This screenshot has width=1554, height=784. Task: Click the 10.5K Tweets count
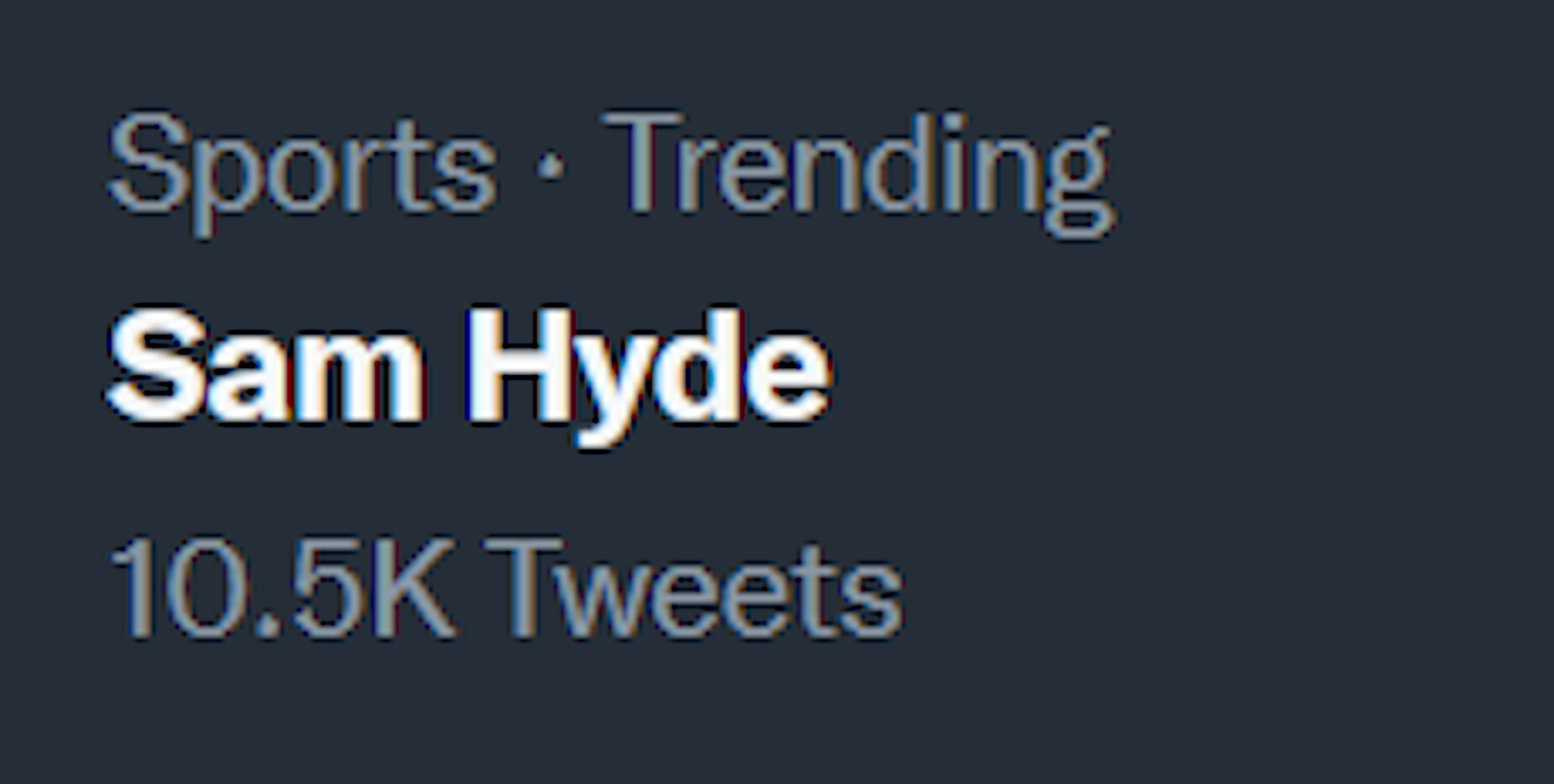pyautogui.click(x=506, y=588)
